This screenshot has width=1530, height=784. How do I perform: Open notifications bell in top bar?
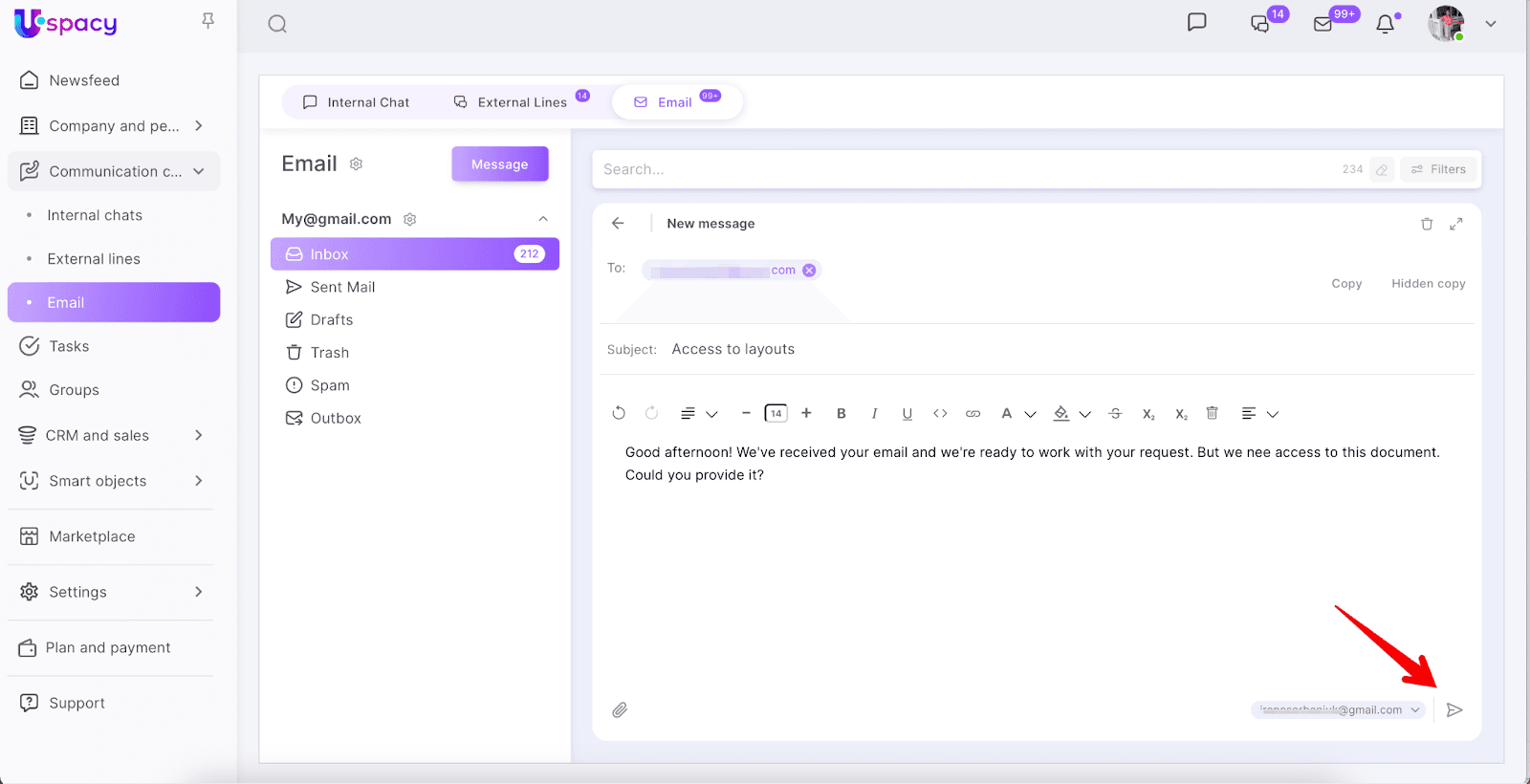pos(1385,24)
